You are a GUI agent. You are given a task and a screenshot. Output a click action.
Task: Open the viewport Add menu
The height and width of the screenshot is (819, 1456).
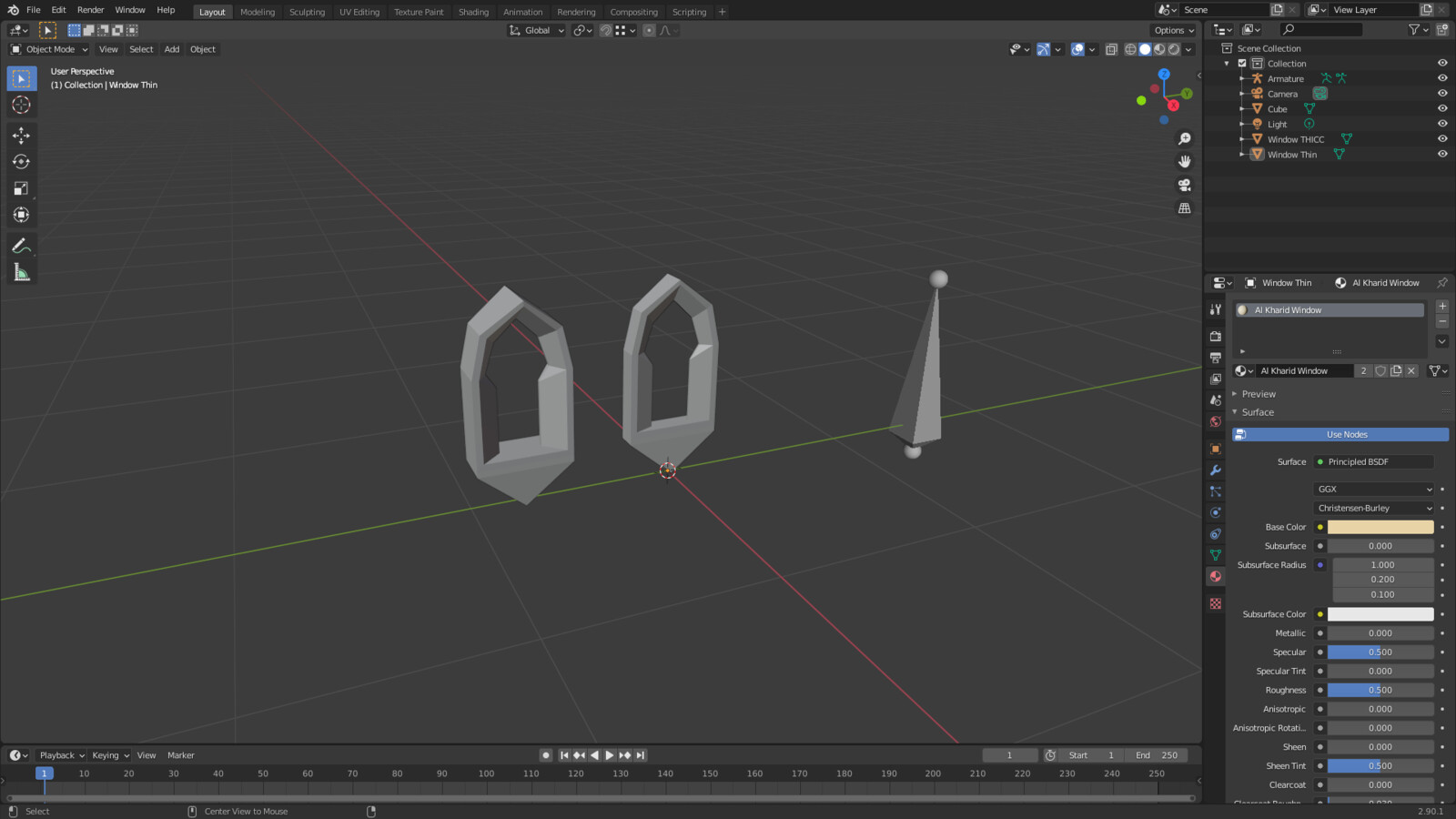(172, 49)
